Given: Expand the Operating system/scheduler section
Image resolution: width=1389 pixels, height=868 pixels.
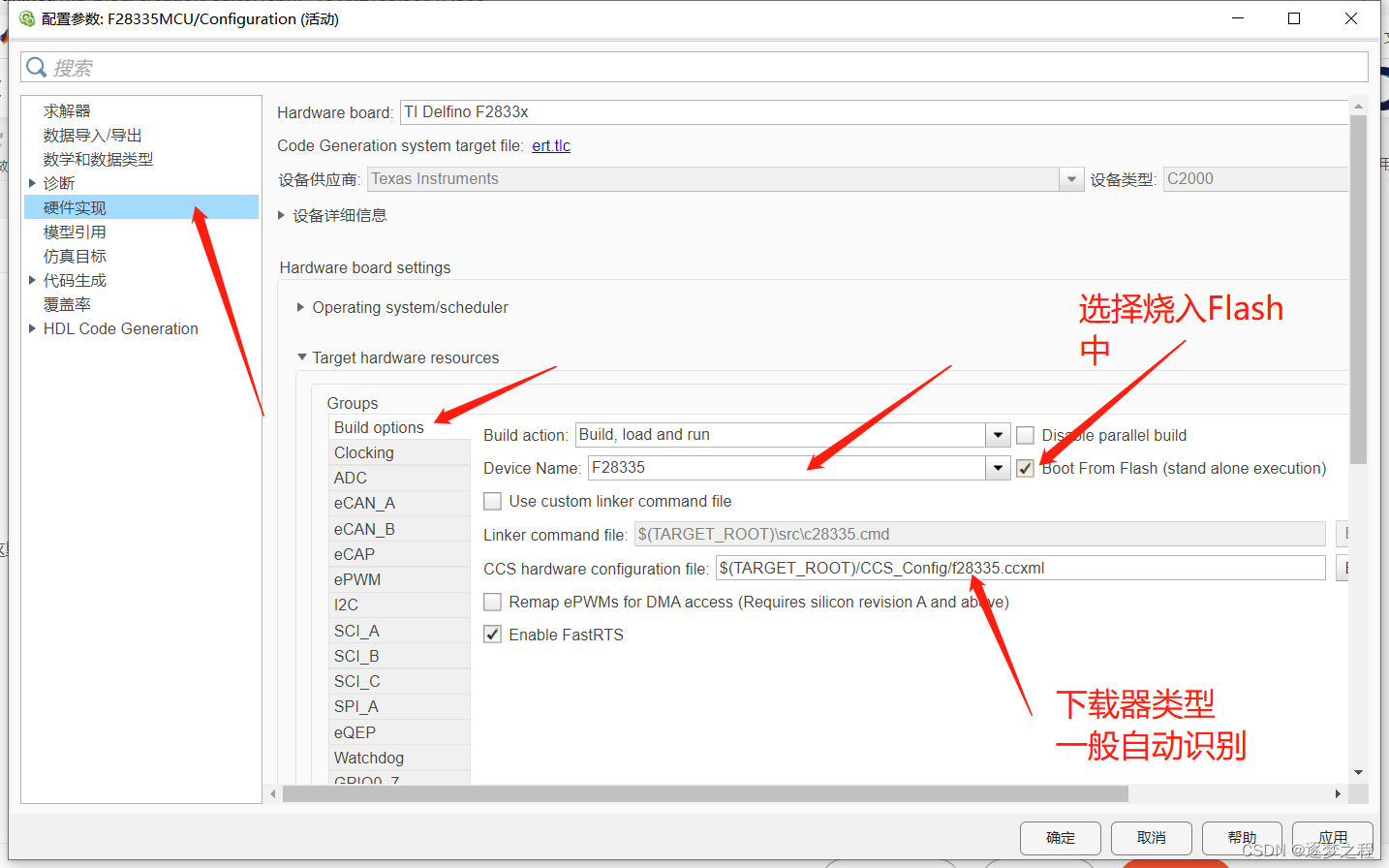Looking at the screenshot, I should click(x=300, y=307).
